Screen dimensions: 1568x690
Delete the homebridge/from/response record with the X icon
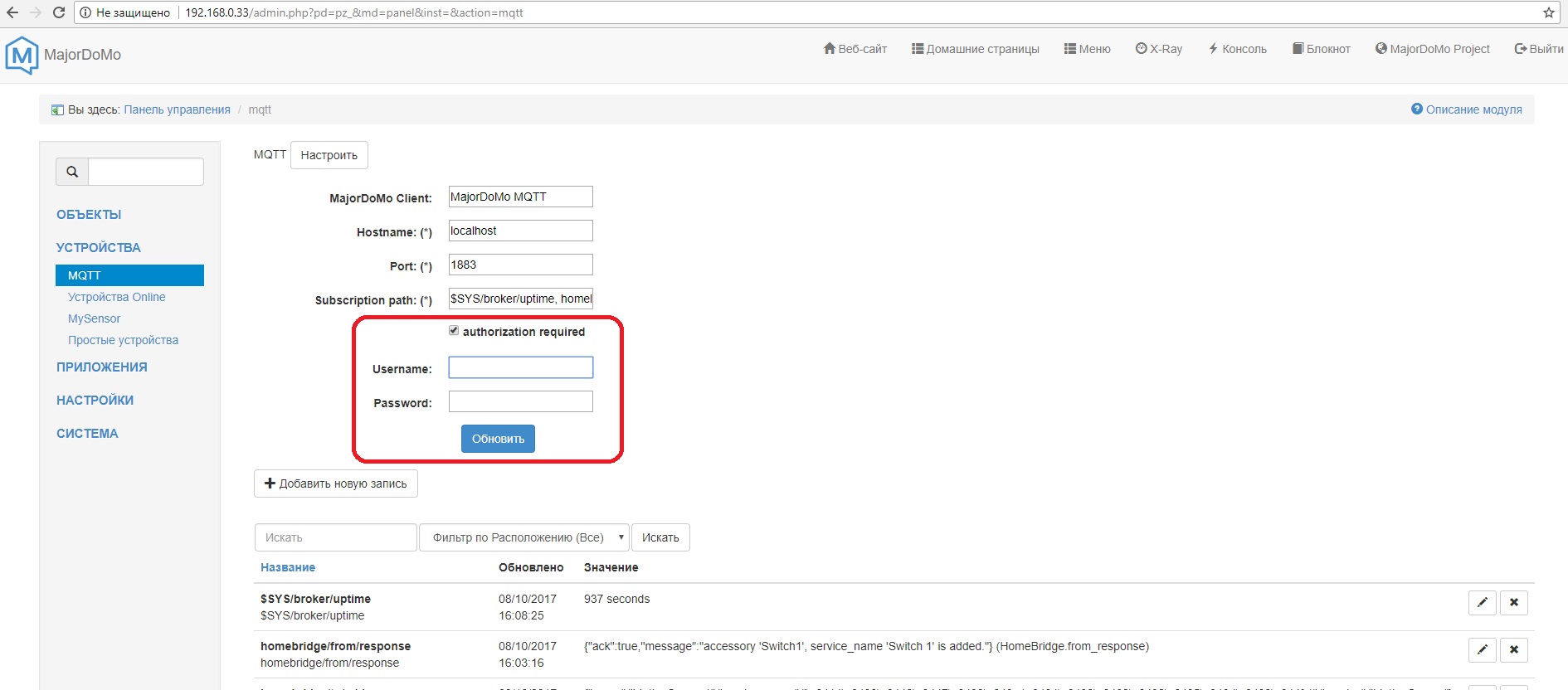tap(1513, 649)
